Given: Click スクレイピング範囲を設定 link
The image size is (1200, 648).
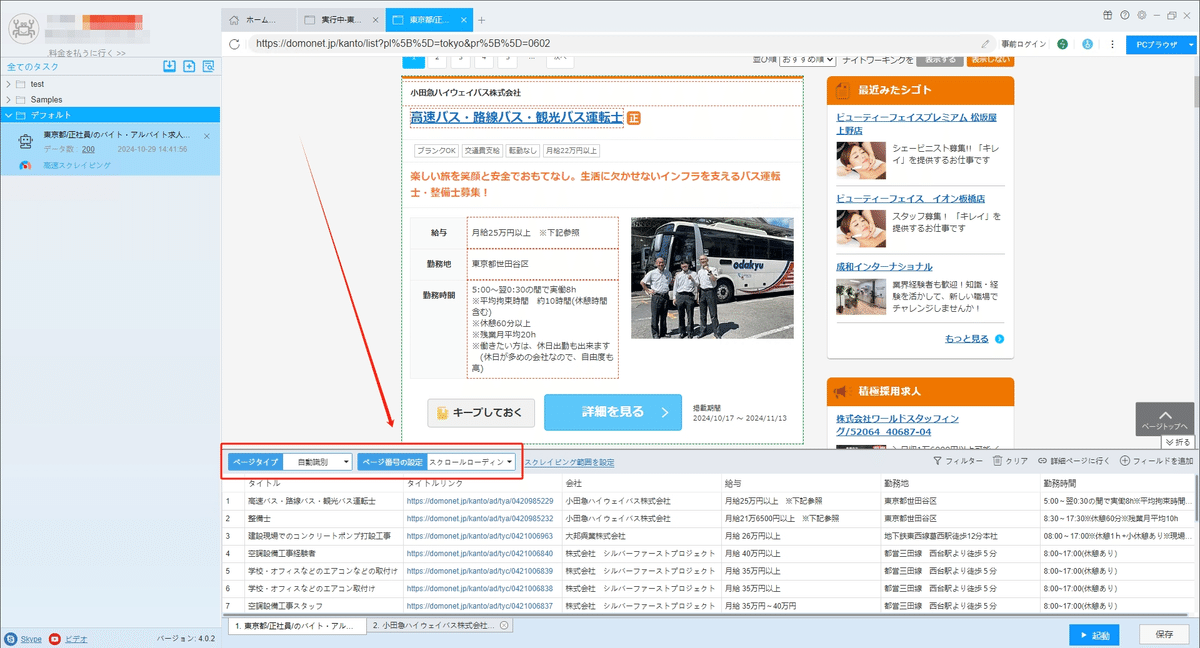Looking at the screenshot, I should (x=569, y=462).
